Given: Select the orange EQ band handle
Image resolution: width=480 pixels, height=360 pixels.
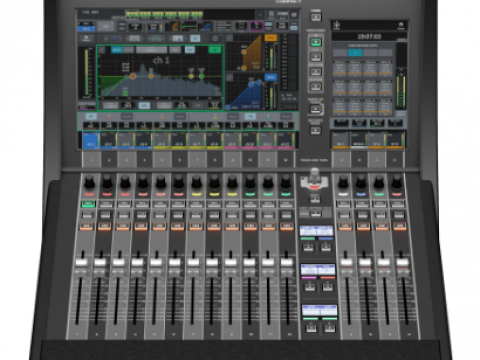Looking at the screenshot, I should (x=151, y=76).
